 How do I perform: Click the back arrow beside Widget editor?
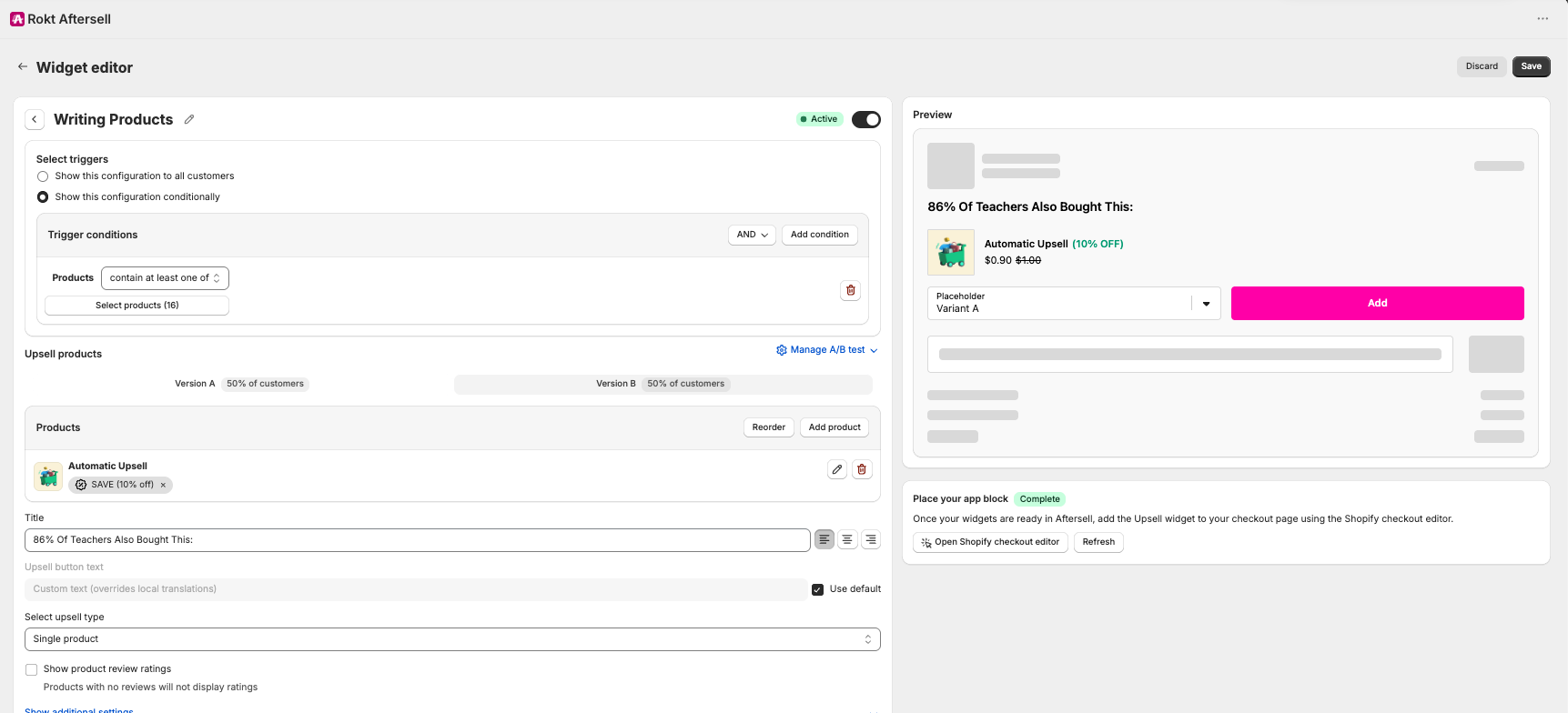(23, 66)
